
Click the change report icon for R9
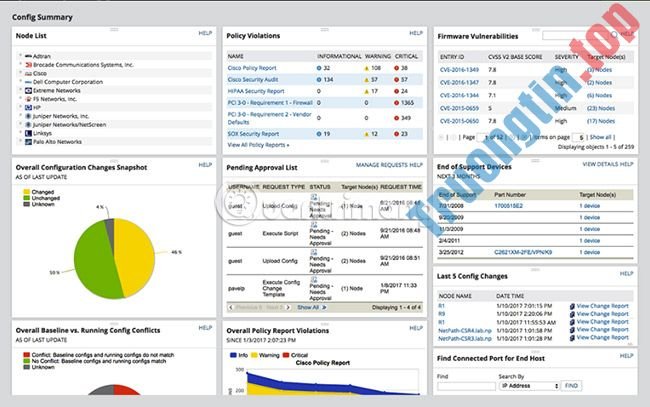click(572, 314)
